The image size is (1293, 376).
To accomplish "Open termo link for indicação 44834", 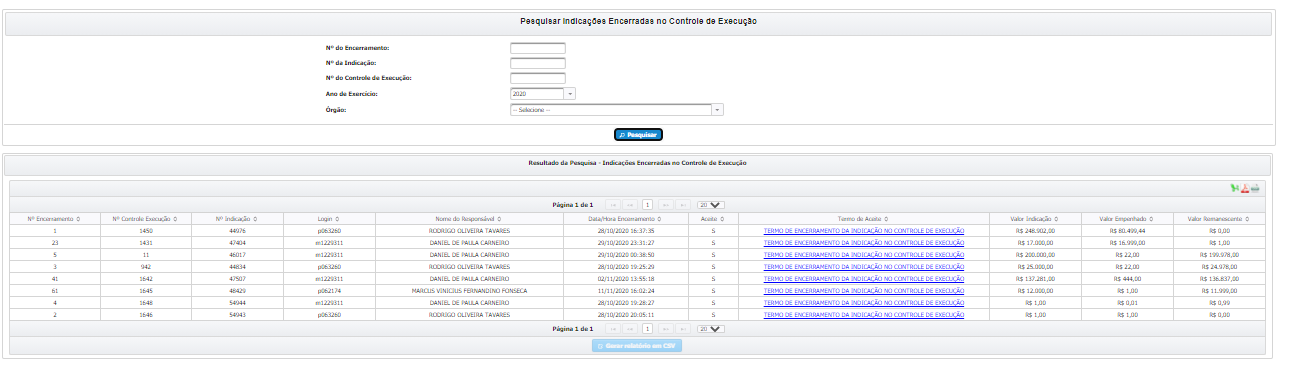I will pos(864,266).
